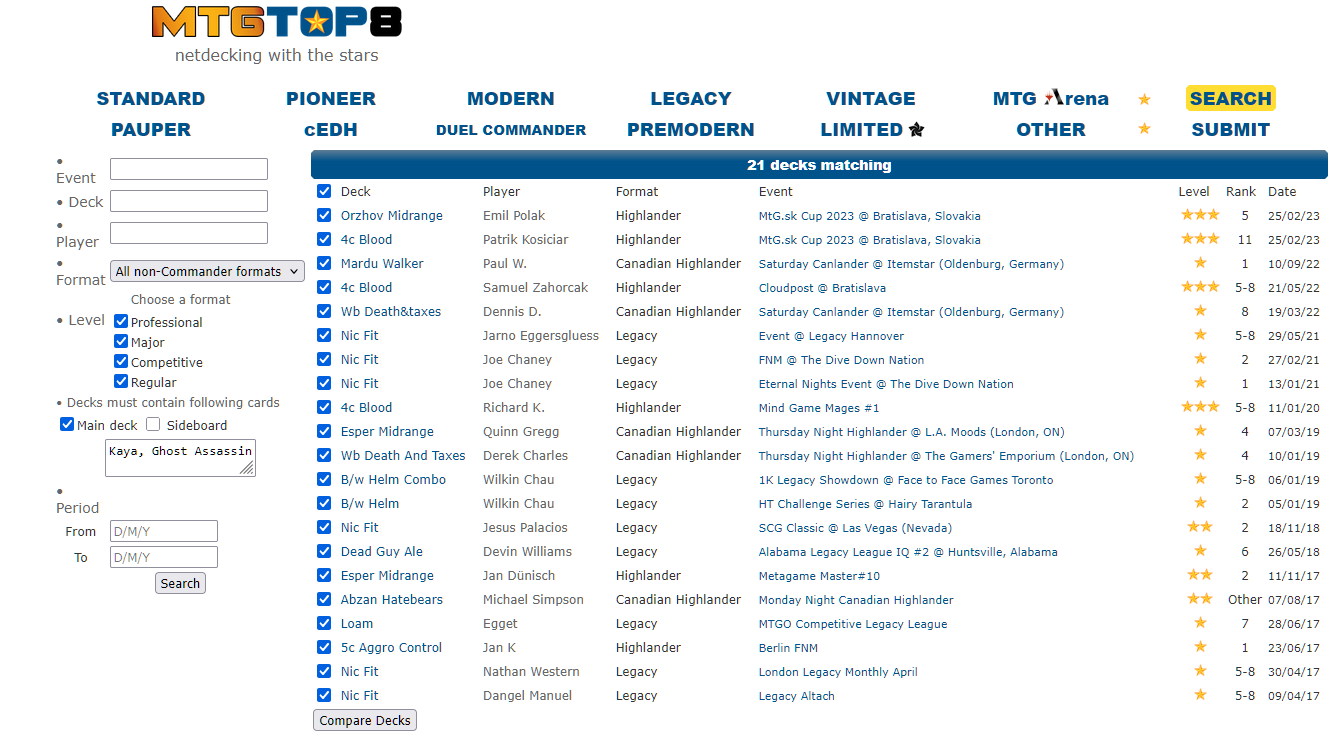Click the highlighted SEARCH nav item
This screenshot has width=1343, height=739.
(1231, 99)
